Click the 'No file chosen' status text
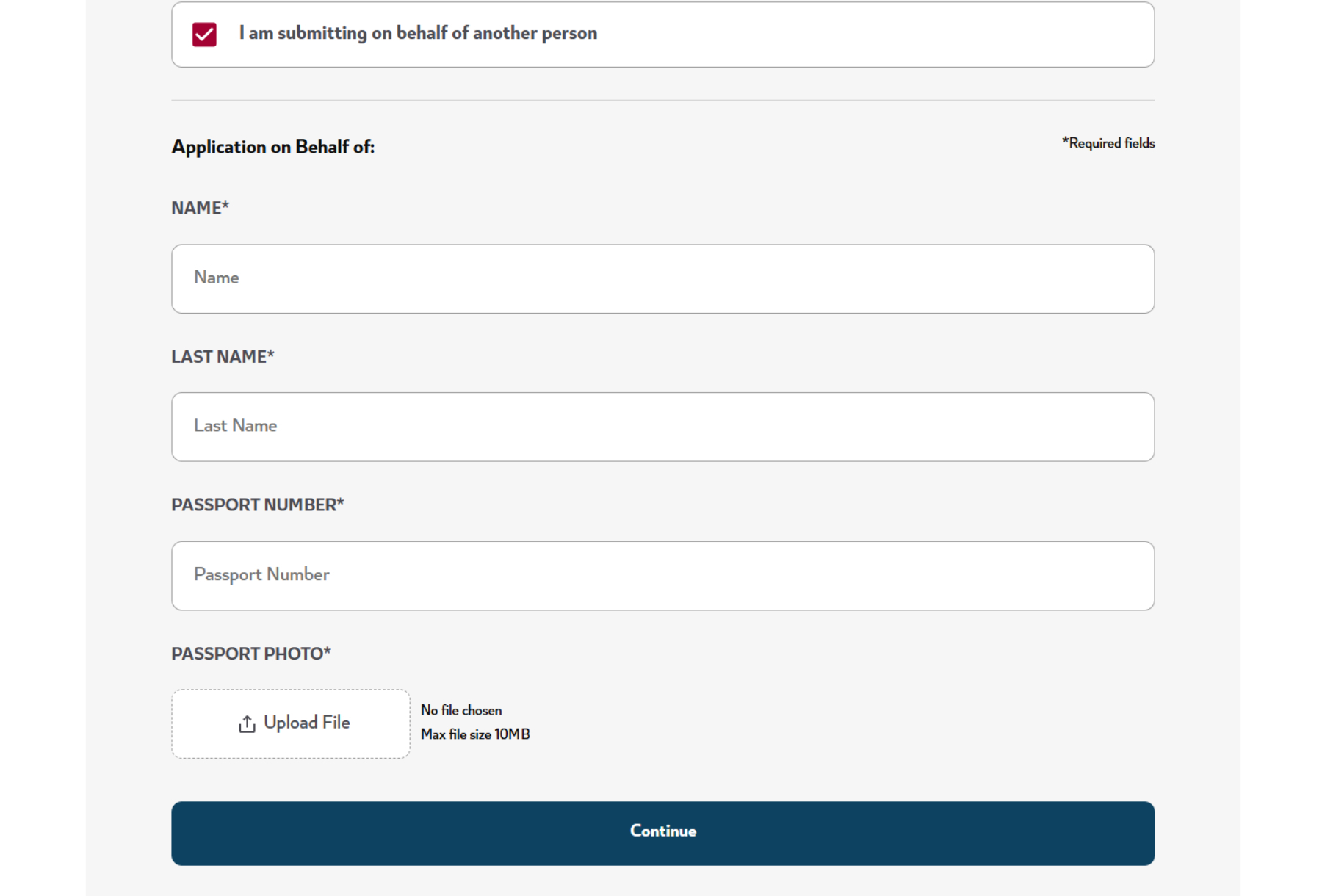This screenshot has height=896, width=1322. pyautogui.click(x=461, y=710)
